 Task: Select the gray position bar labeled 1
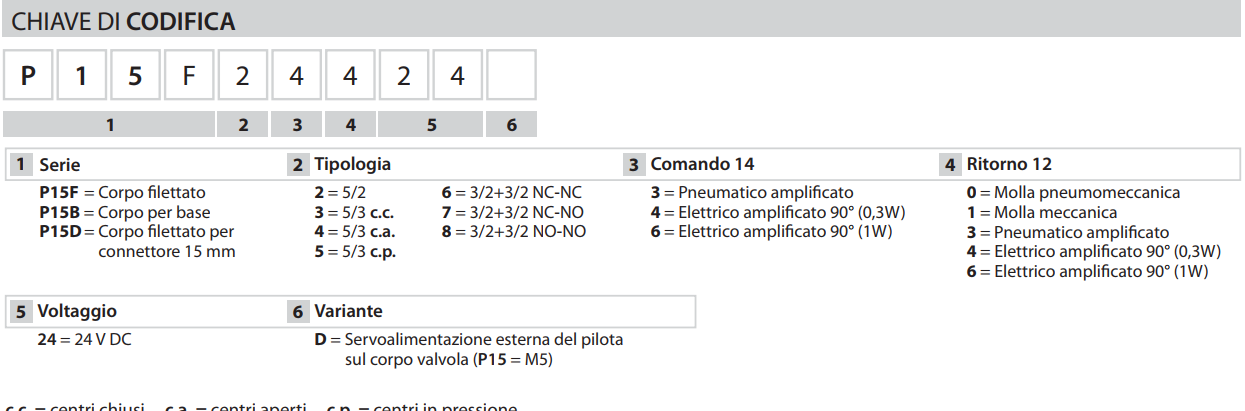109,124
